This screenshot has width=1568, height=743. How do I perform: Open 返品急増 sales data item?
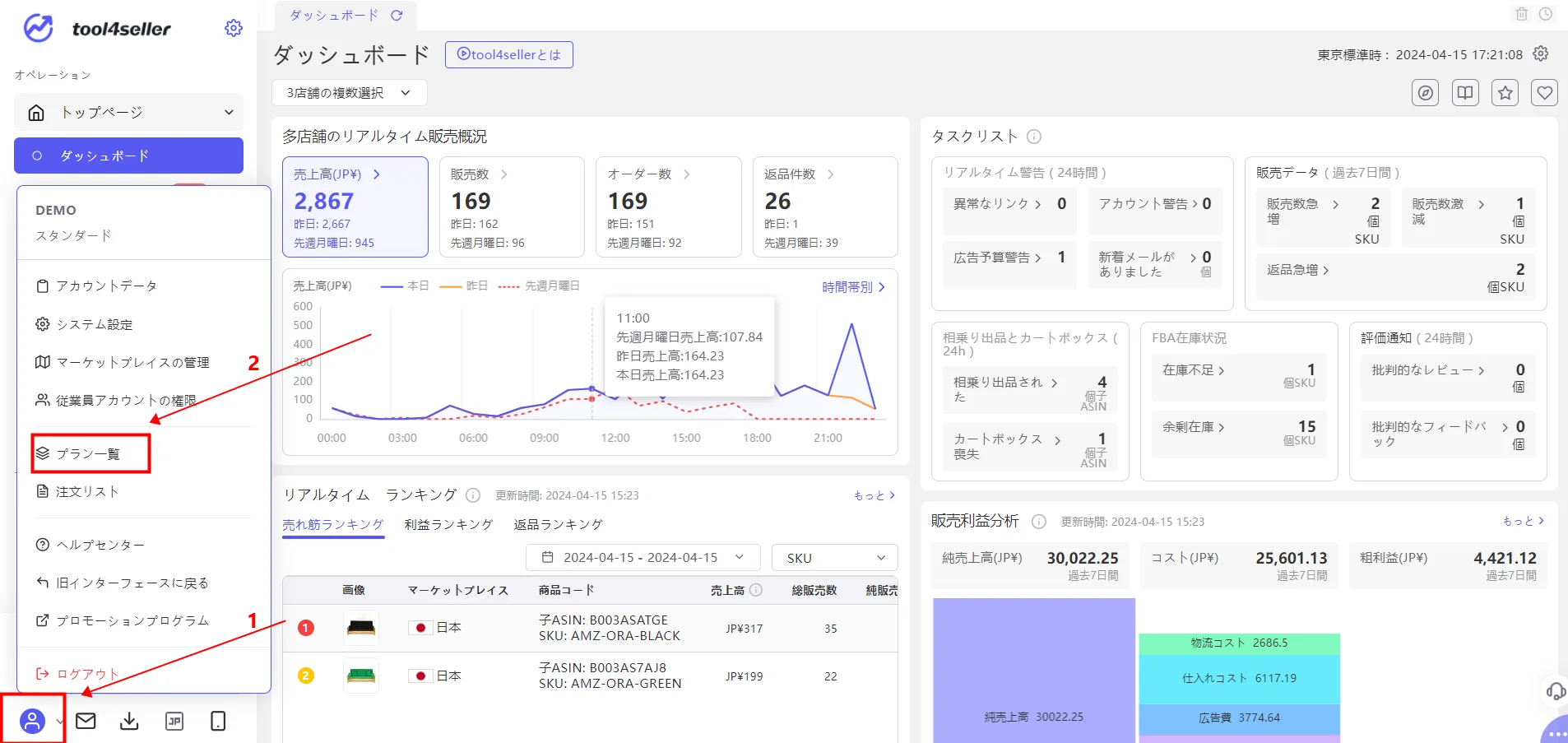1395,277
